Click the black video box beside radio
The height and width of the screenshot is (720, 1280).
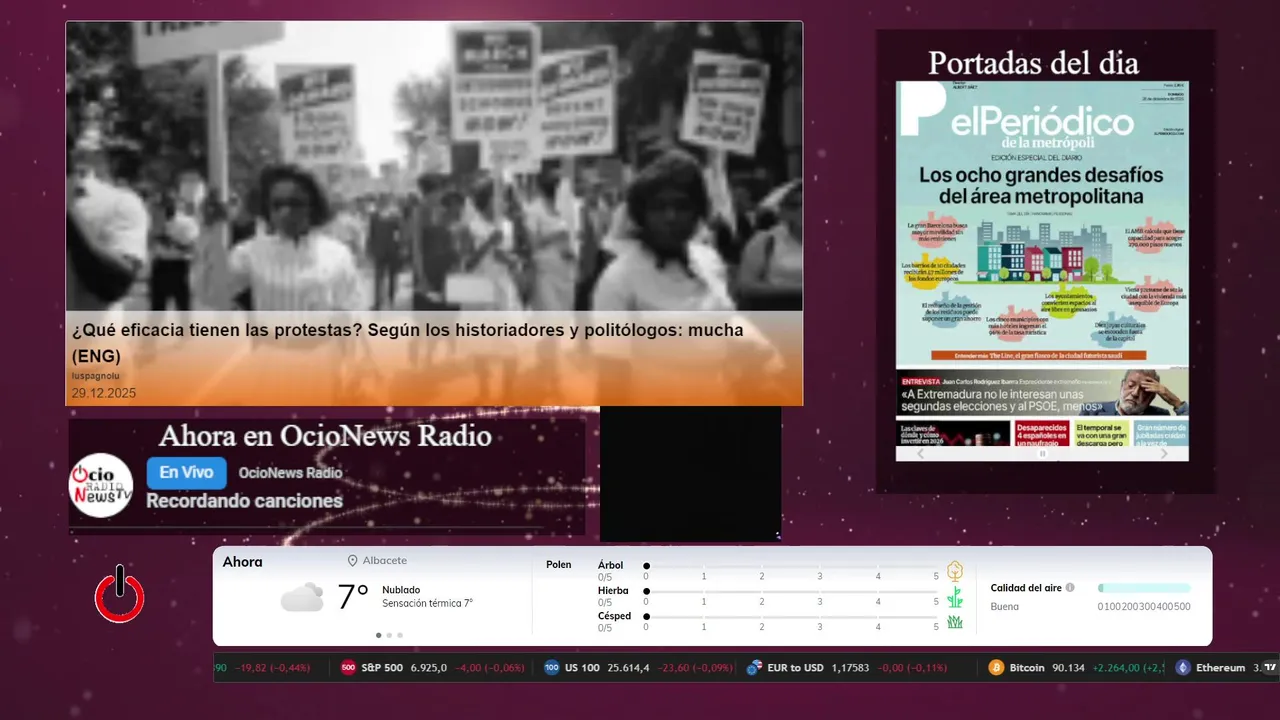[690, 474]
